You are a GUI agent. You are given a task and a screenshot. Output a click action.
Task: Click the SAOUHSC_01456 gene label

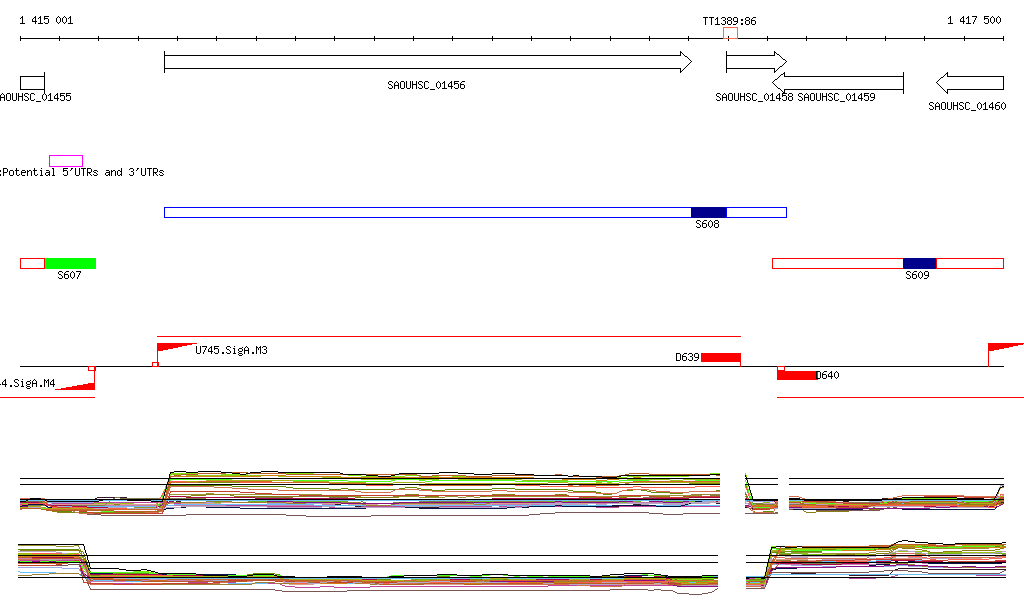(426, 86)
